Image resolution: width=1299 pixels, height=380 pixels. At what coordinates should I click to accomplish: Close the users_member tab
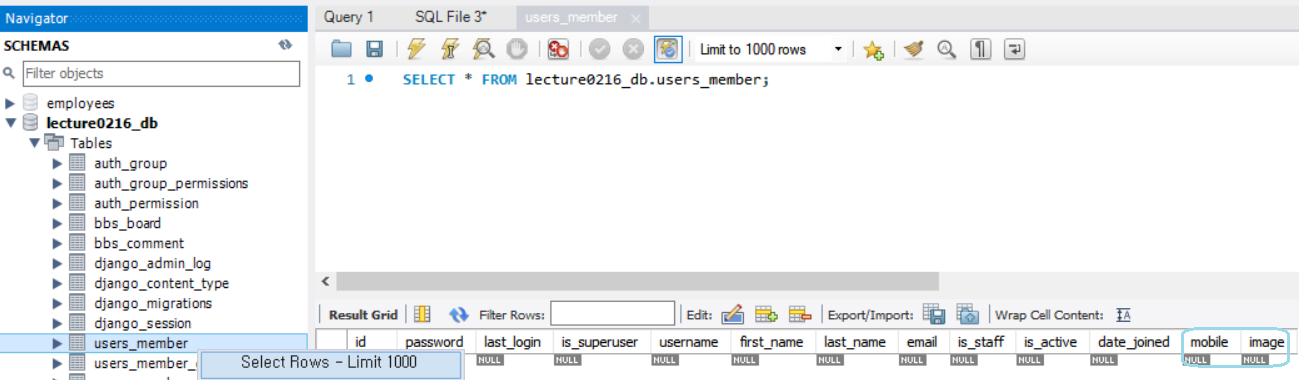(x=635, y=18)
